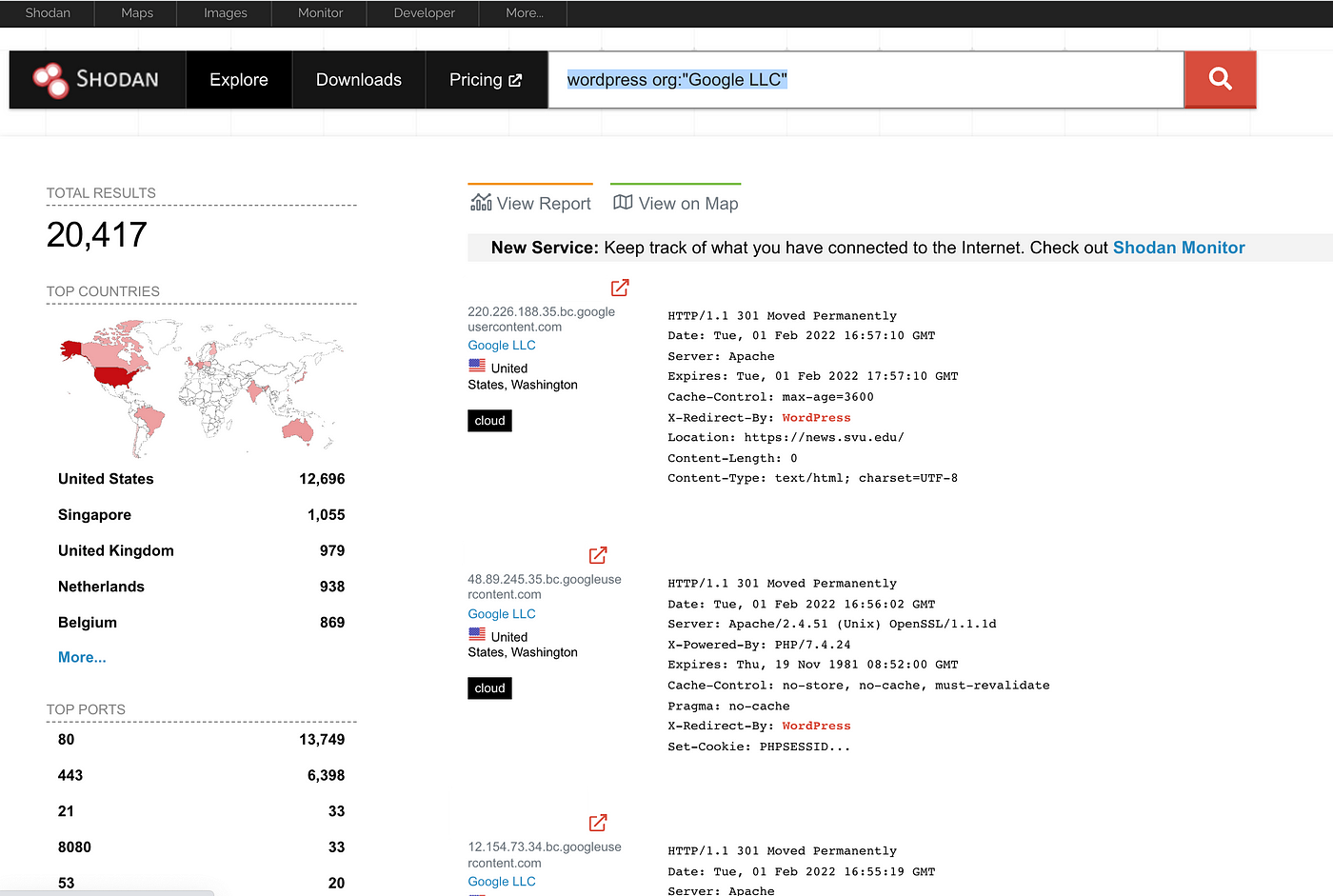
Task: Open external link icon for 12.154.73.34 result
Action: (598, 823)
